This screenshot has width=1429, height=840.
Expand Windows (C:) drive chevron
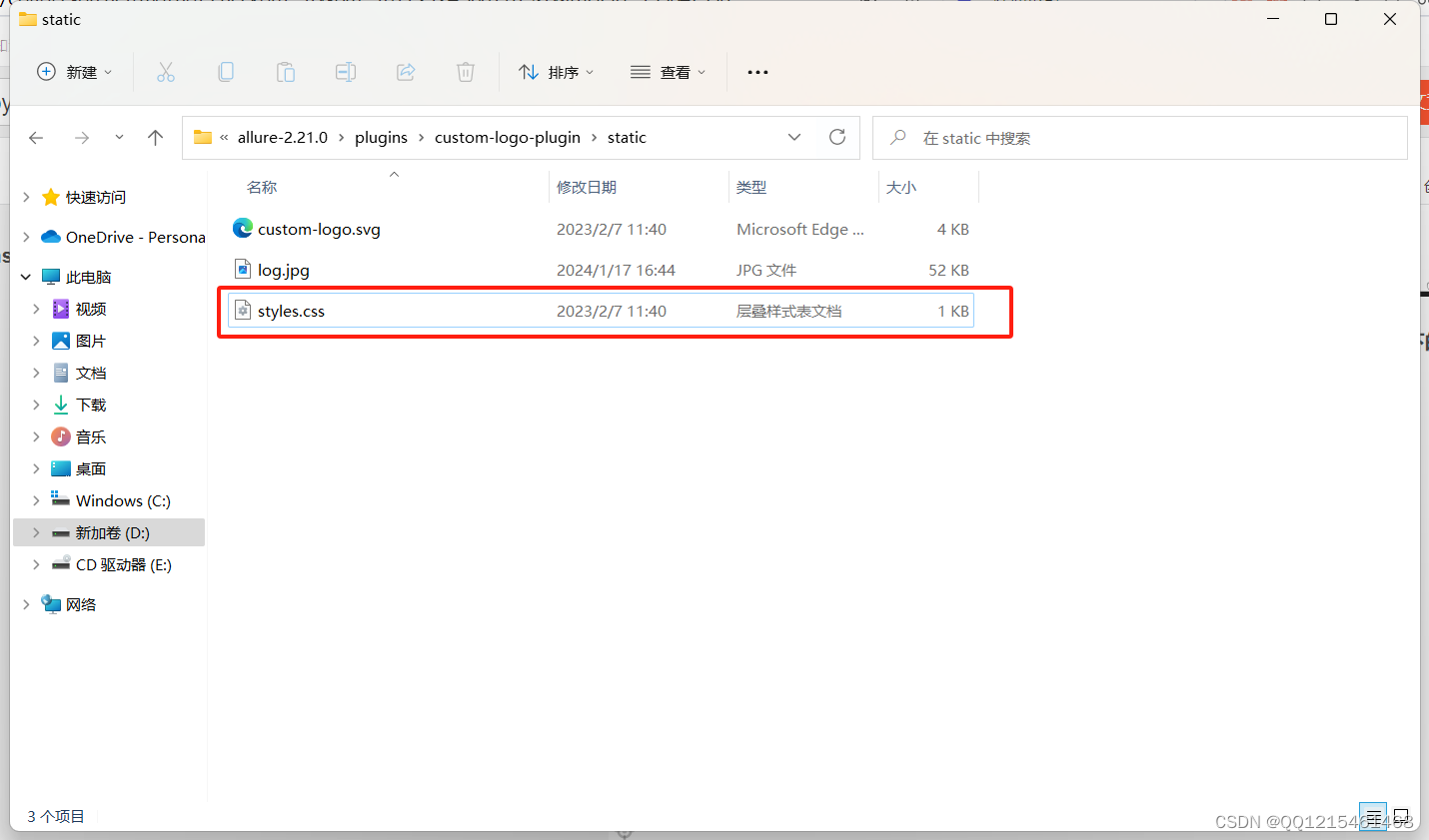tap(36, 501)
